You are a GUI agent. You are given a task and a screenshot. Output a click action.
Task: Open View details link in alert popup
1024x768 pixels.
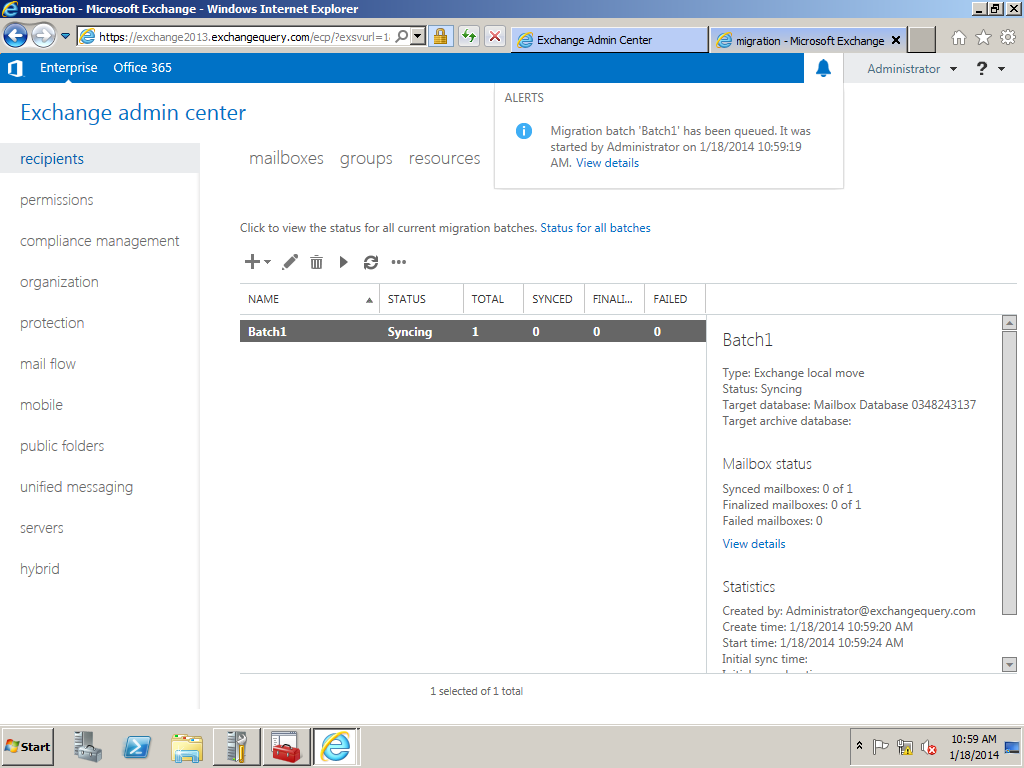607,163
